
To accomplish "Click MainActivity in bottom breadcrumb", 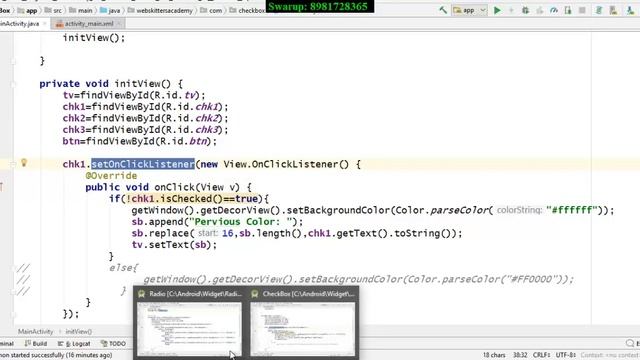I will (36, 331).
